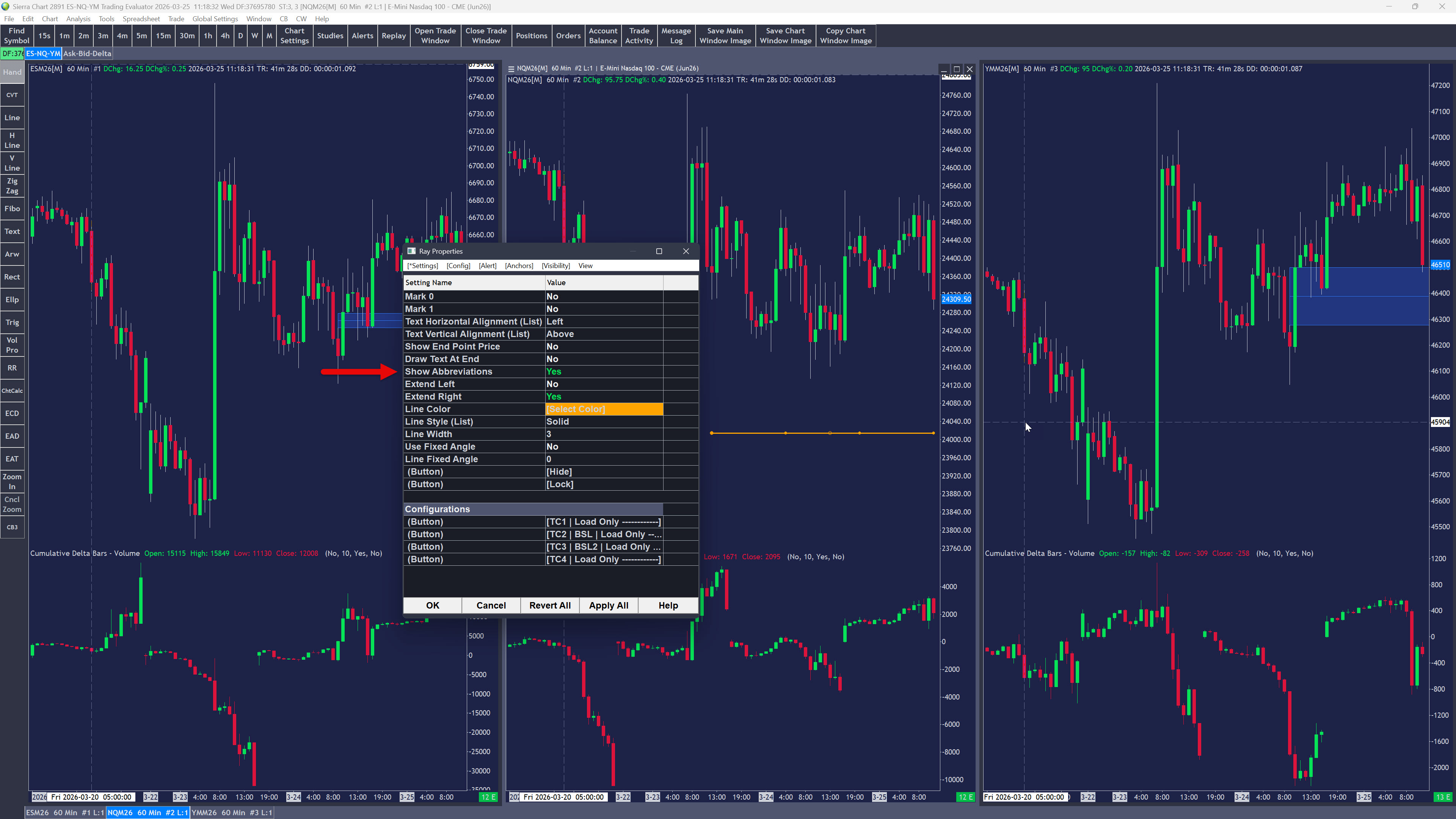Edit the Line Width value field
1456x819 pixels.
tap(603, 434)
